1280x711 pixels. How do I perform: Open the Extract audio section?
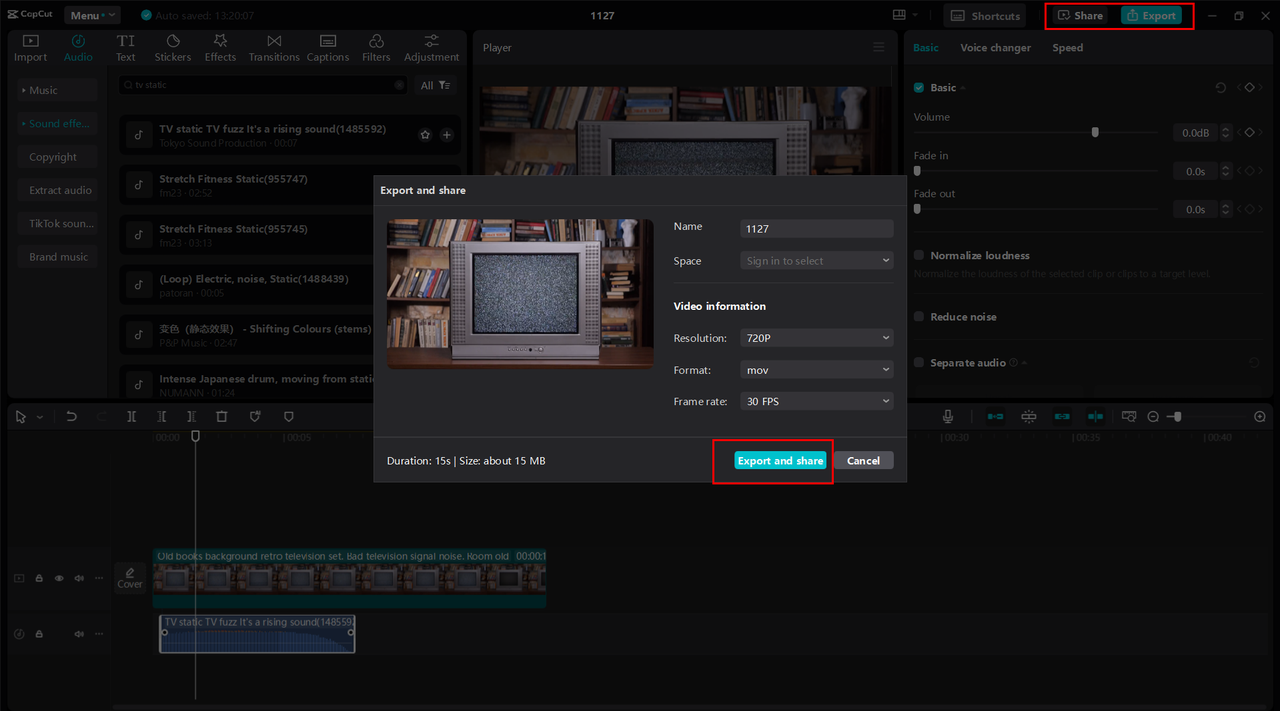[x=57, y=190]
